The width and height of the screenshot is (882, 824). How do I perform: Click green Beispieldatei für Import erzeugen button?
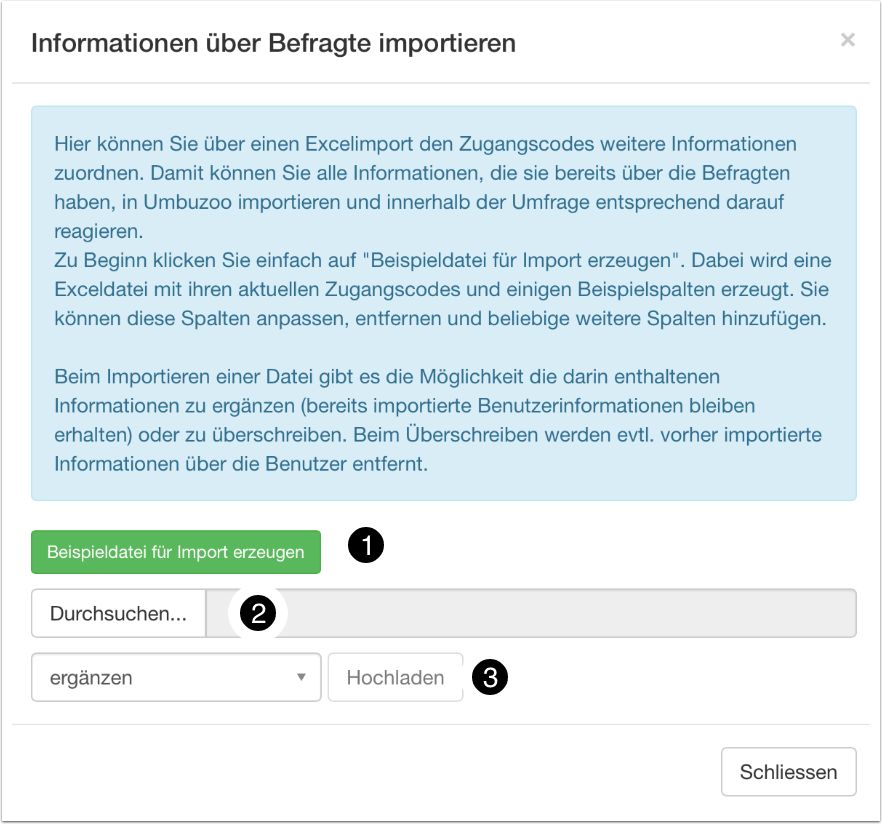[x=176, y=552]
